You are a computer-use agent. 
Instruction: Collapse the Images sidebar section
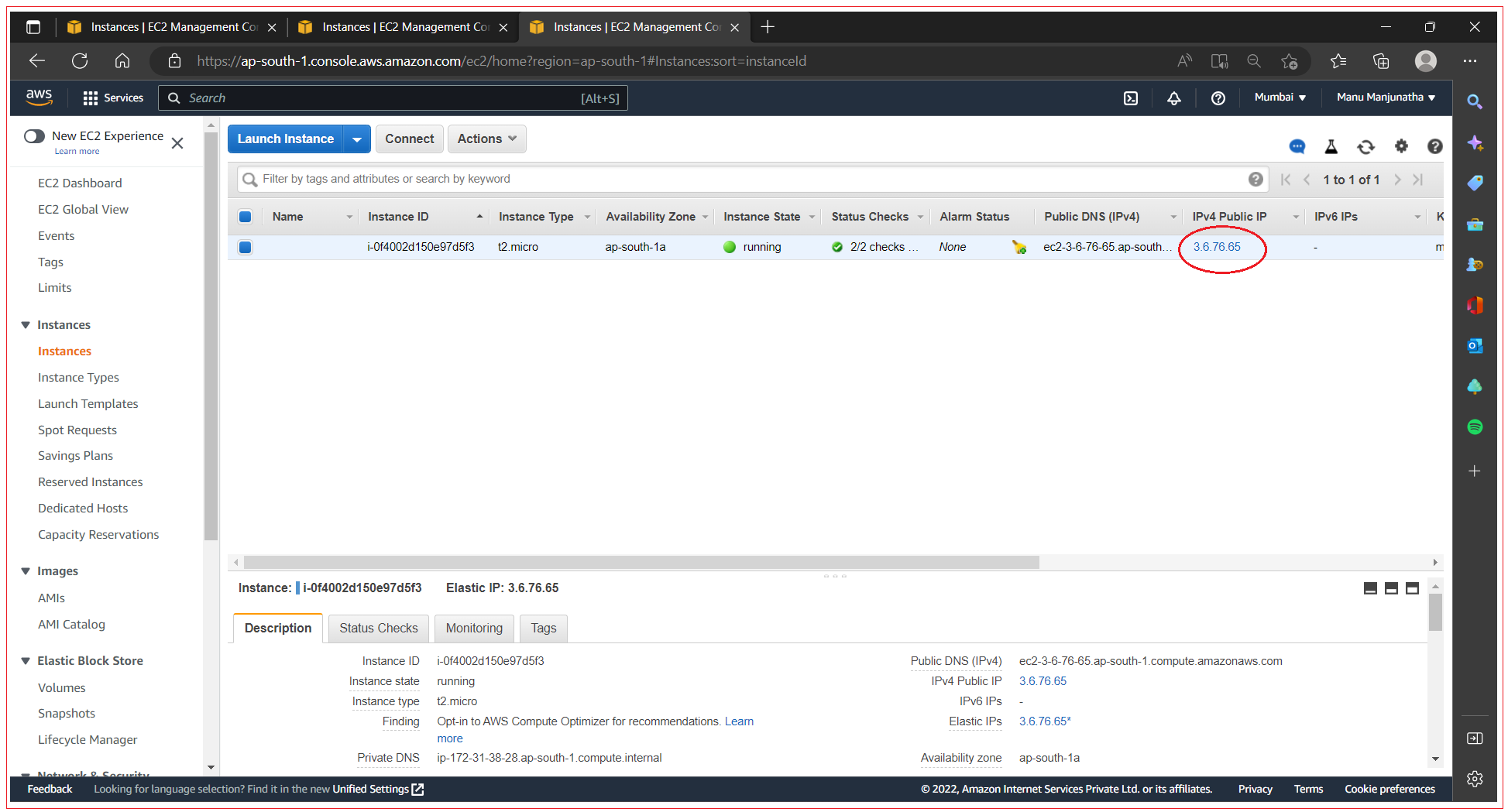(26, 571)
